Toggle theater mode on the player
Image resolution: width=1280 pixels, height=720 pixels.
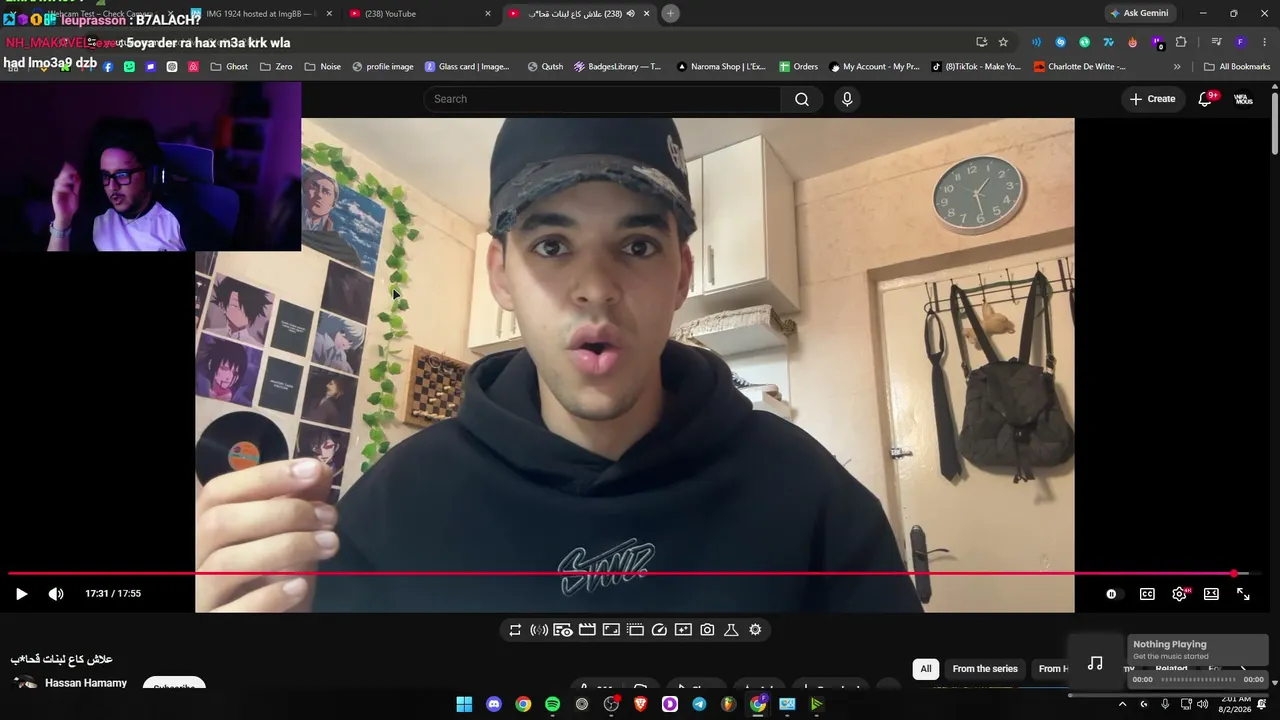1211,594
